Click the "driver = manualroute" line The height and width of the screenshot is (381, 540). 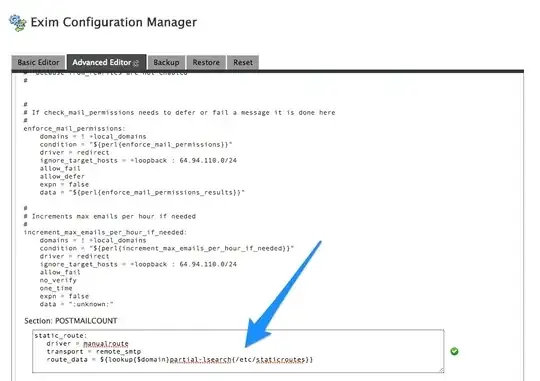[87, 344]
